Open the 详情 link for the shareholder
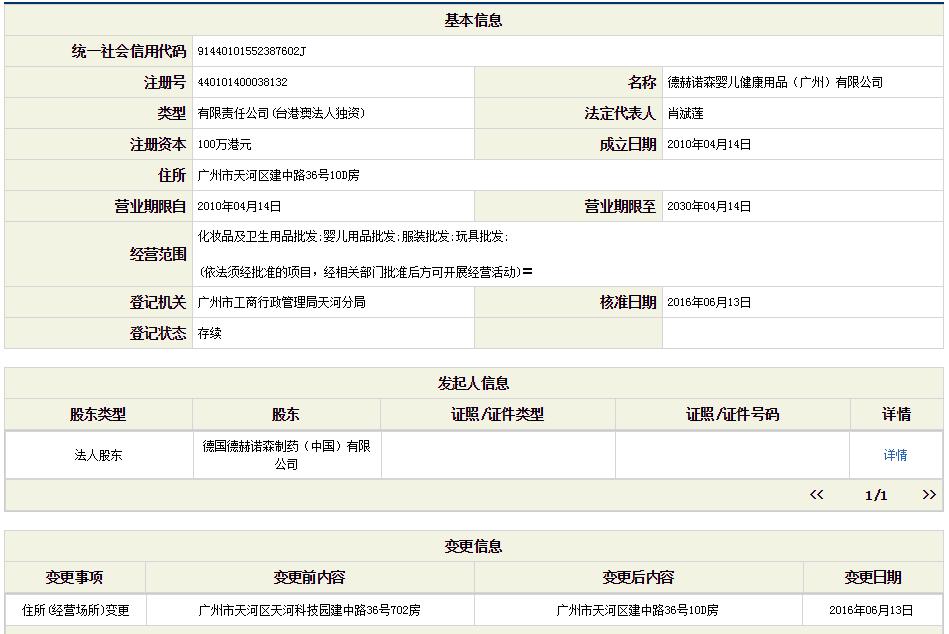The height and width of the screenshot is (634, 949). point(895,453)
